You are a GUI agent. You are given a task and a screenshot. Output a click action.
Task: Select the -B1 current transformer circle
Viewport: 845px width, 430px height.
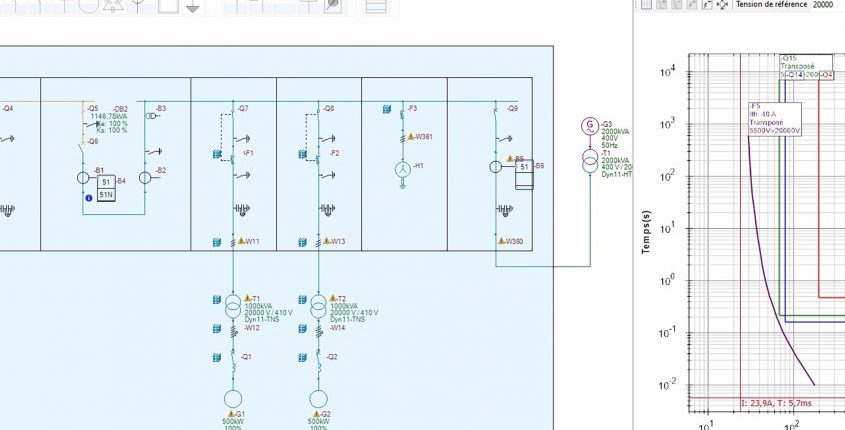click(82, 178)
